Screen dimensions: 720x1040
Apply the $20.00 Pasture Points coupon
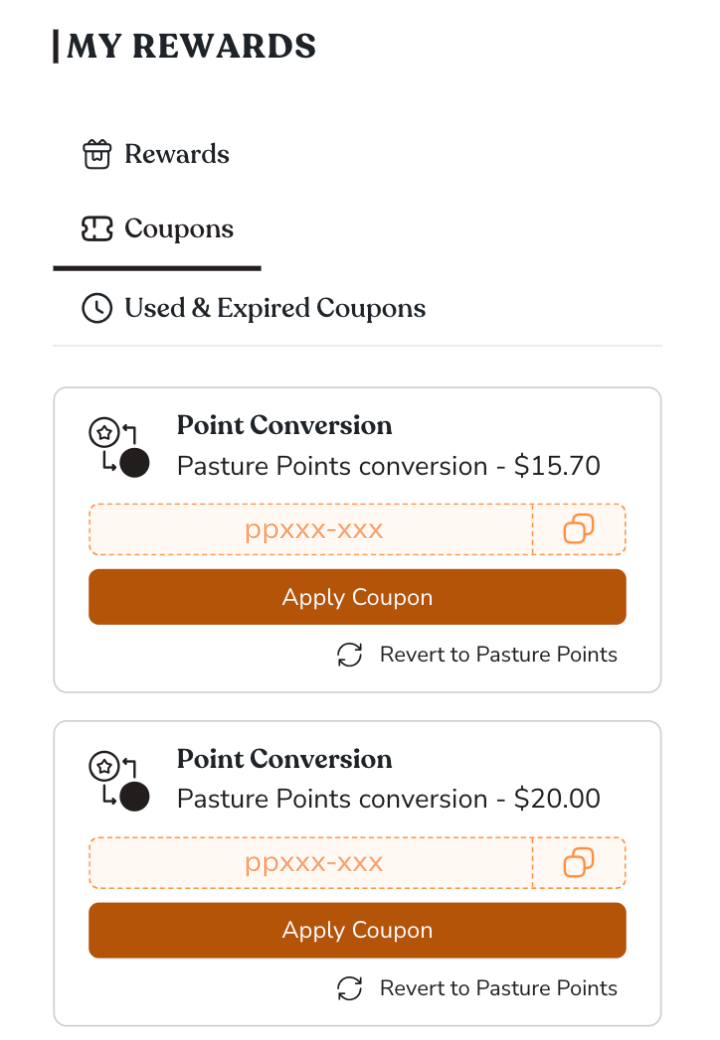[357, 930]
